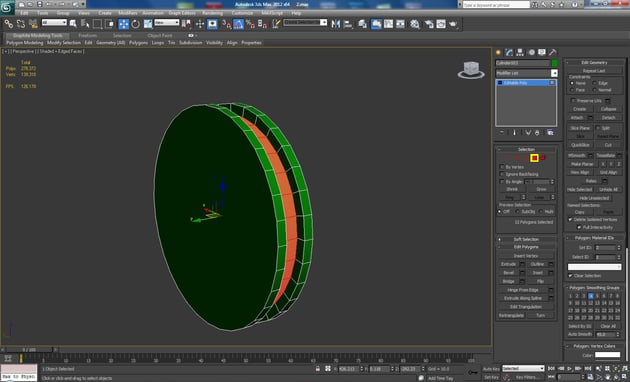
Task: Activate the Select and Rotate tool
Action: (136, 24)
